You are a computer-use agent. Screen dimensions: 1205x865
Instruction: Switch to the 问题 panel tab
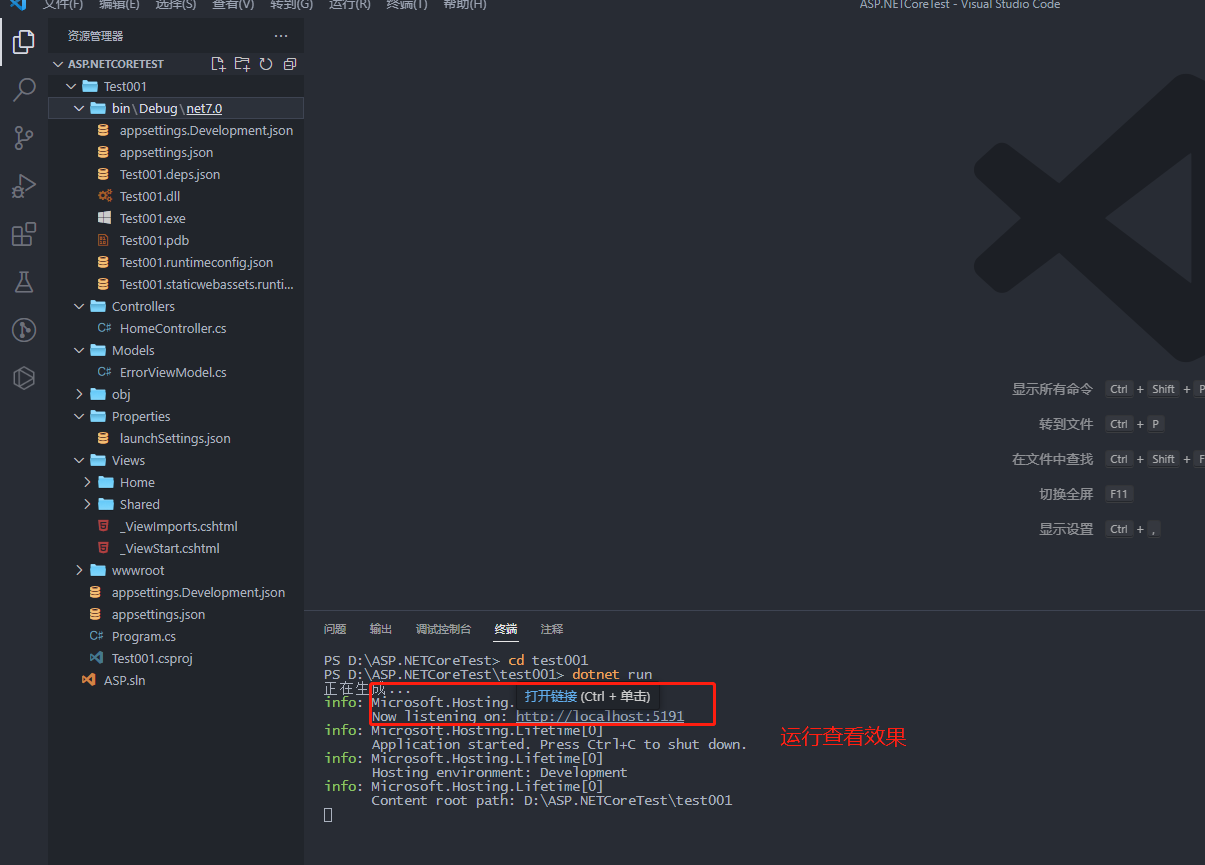click(335, 629)
